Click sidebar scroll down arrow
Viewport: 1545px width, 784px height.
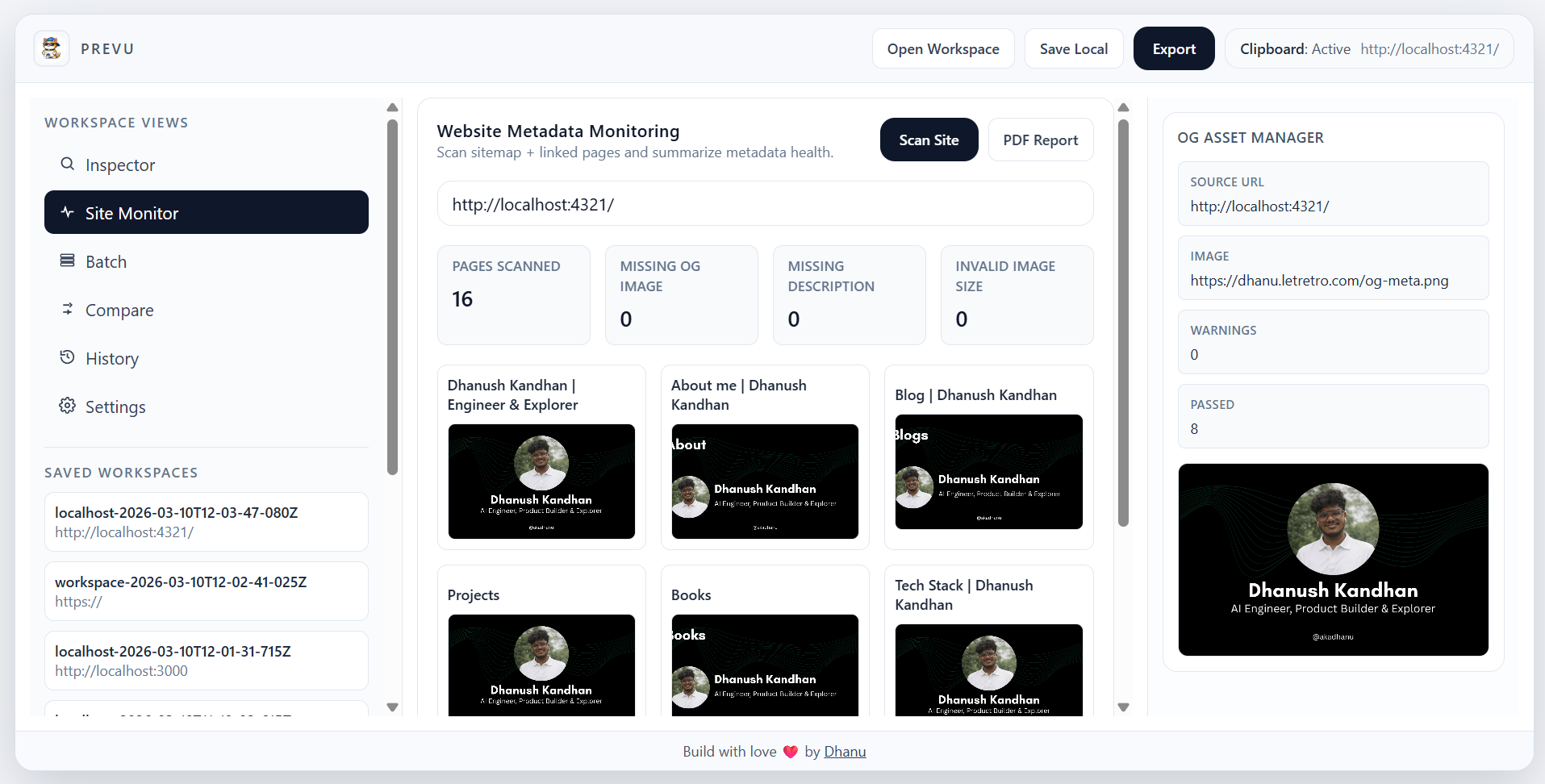[x=393, y=707]
